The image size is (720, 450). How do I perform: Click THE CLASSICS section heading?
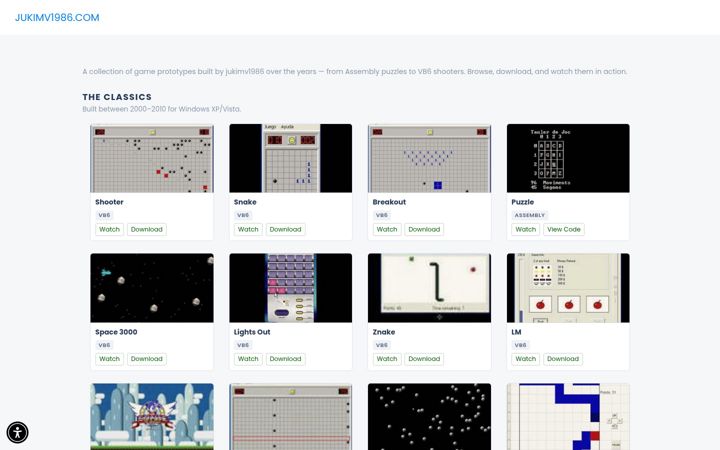(x=117, y=97)
